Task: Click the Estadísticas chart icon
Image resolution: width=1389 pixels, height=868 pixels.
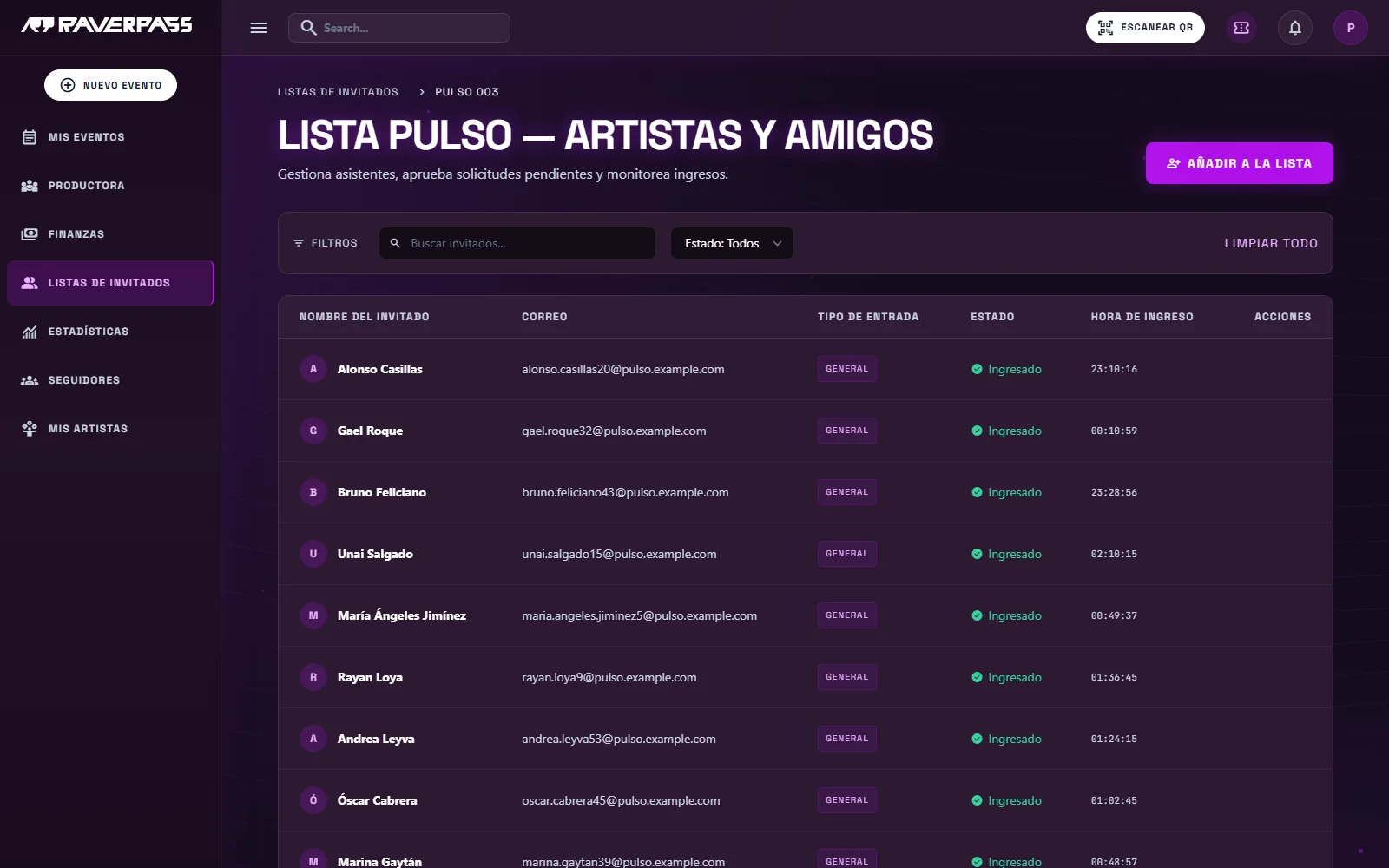Action: click(x=30, y=332)
